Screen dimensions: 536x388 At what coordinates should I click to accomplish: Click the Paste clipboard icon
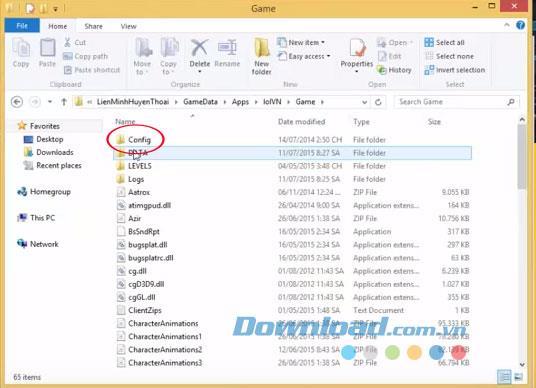pos(48,48)
